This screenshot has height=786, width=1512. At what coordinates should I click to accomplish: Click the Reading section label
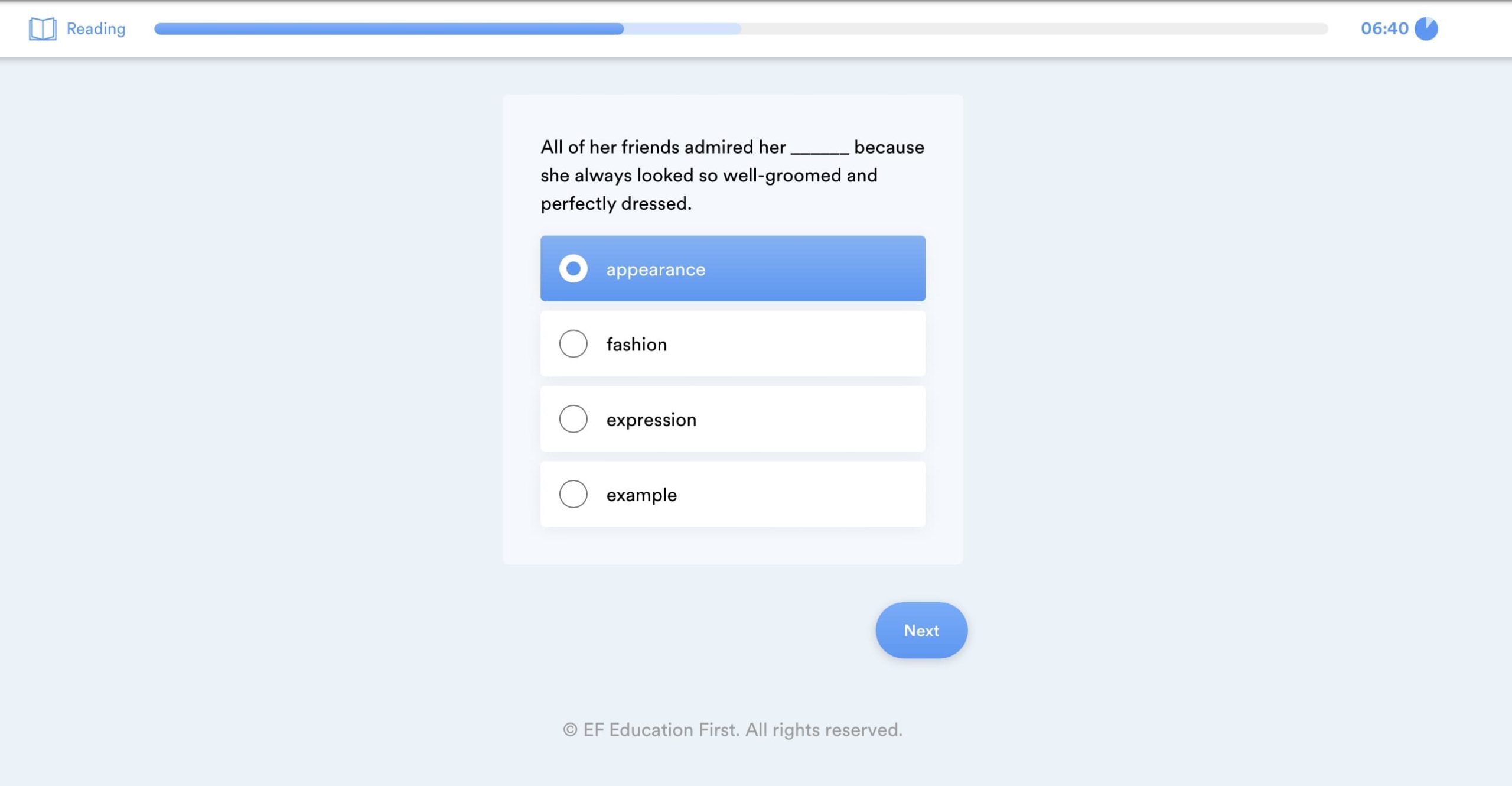pyautogui.click(x=96, y=28)
